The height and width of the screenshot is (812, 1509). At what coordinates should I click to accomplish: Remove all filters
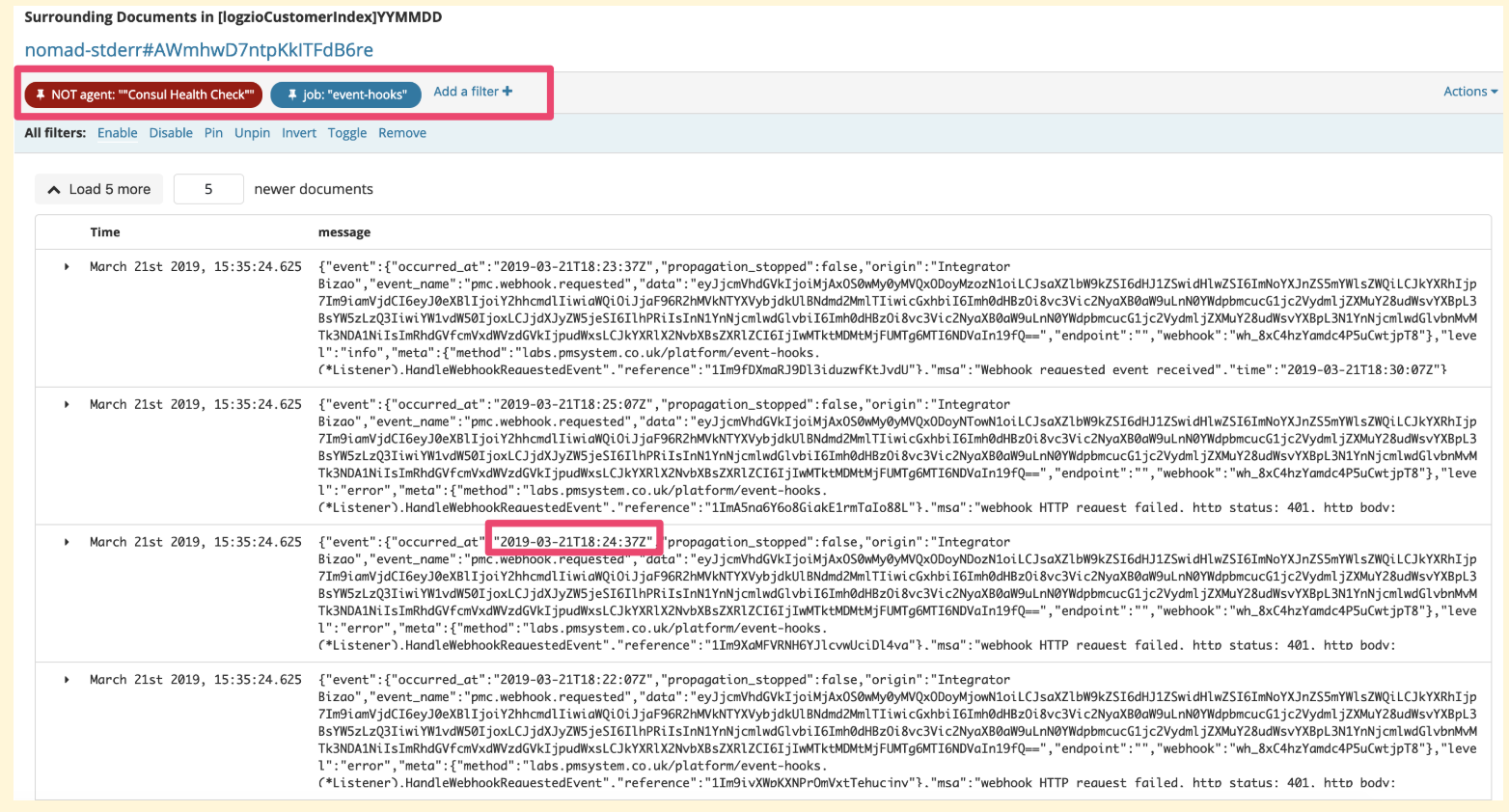coord(402,133)
